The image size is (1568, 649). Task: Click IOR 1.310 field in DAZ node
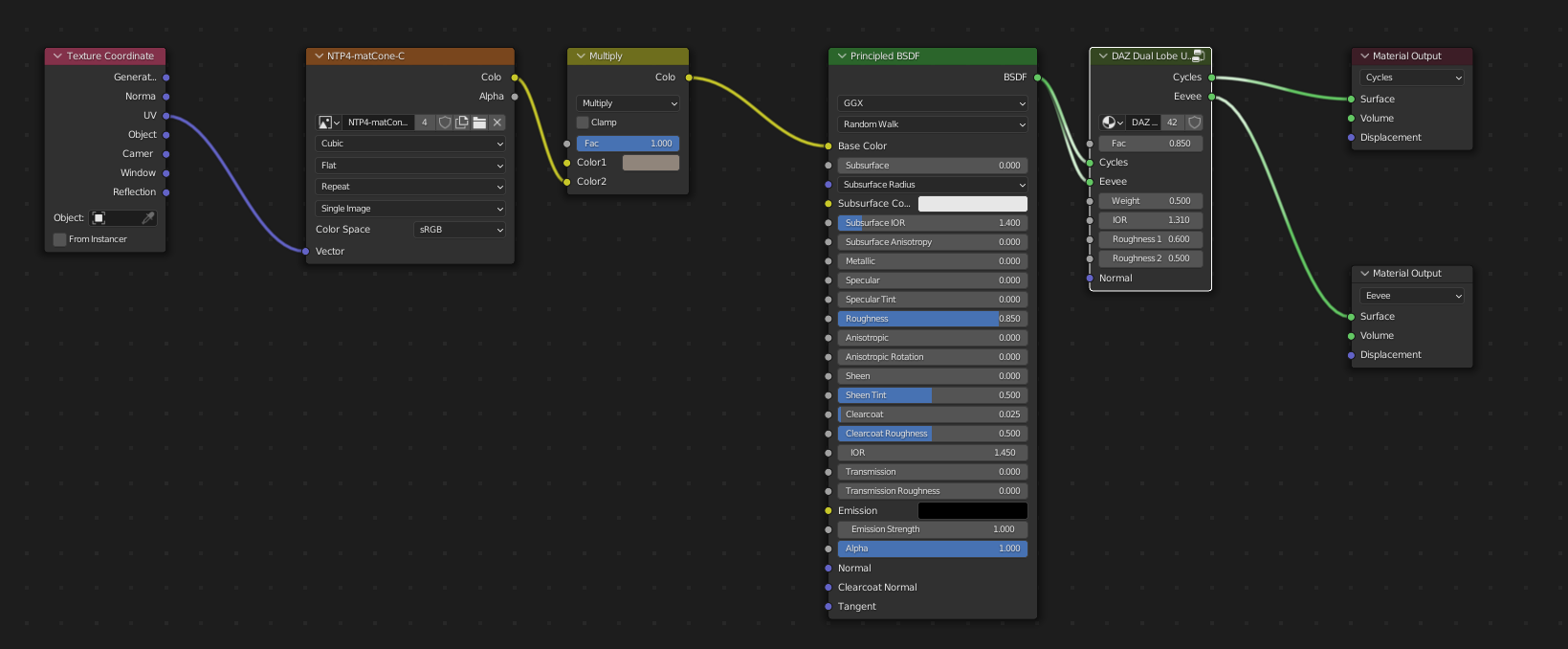coord(1151,220)
